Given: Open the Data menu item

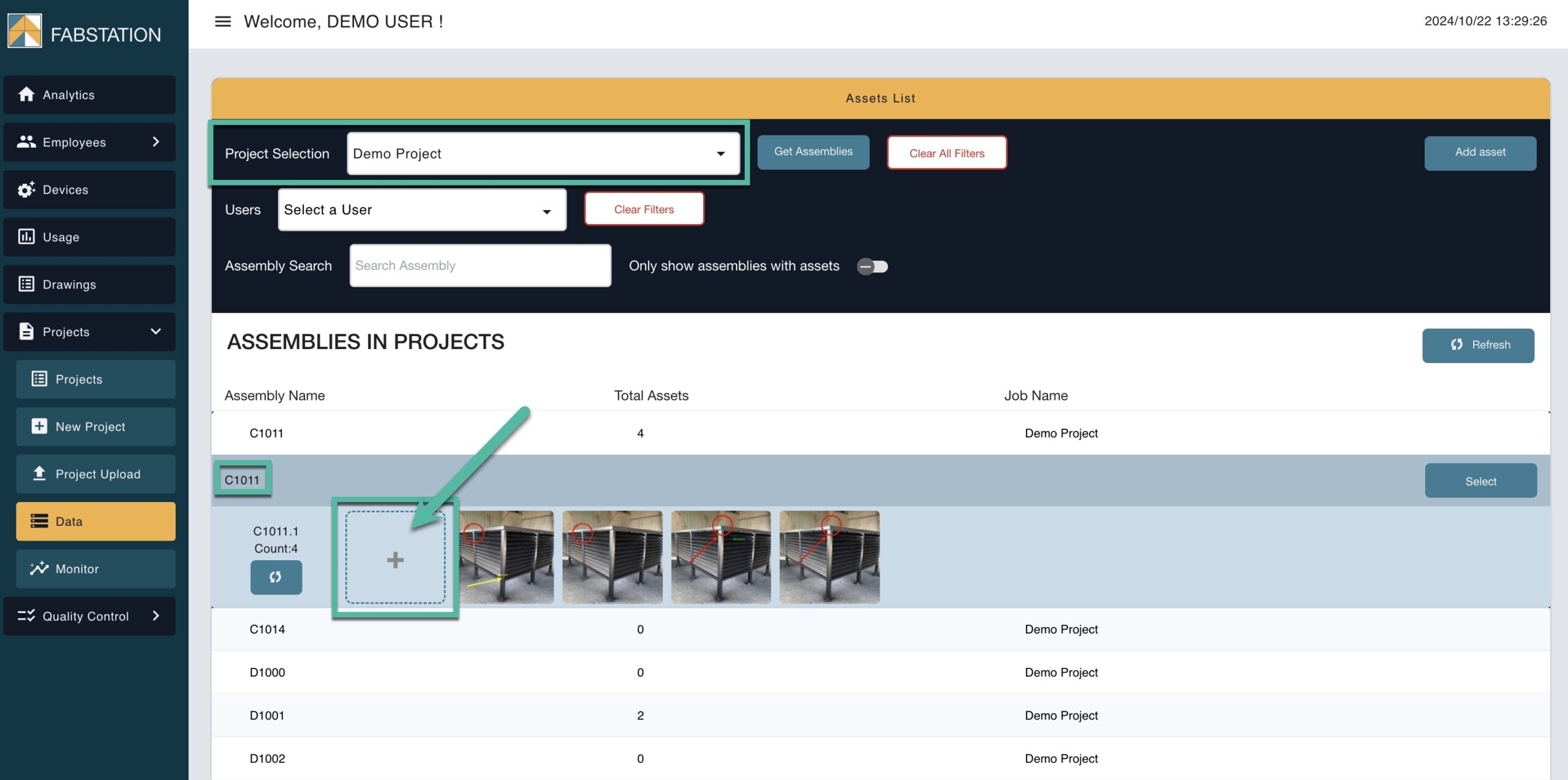Looking at the screenshot, I should point(96,522).
